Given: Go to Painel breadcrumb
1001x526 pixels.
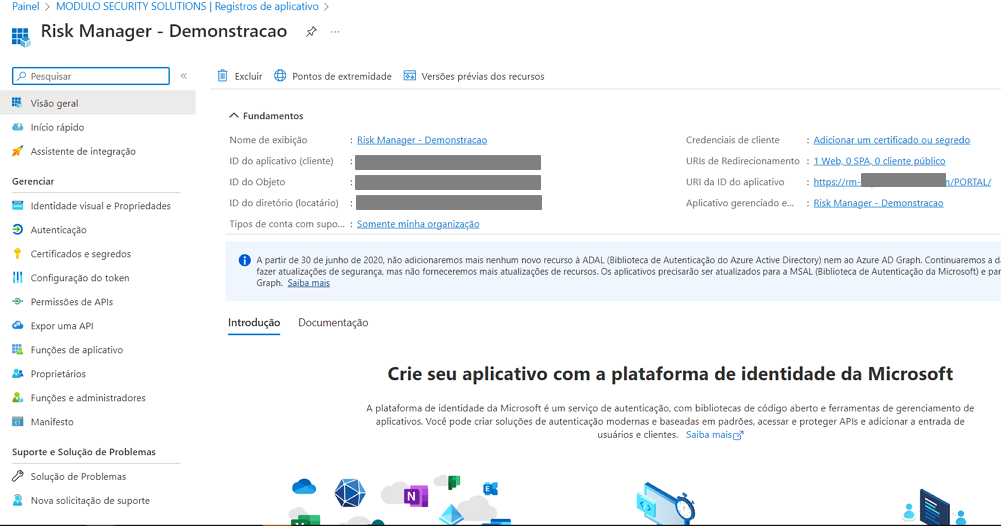Looking at the screenshot, I should [x=26, y=6].
